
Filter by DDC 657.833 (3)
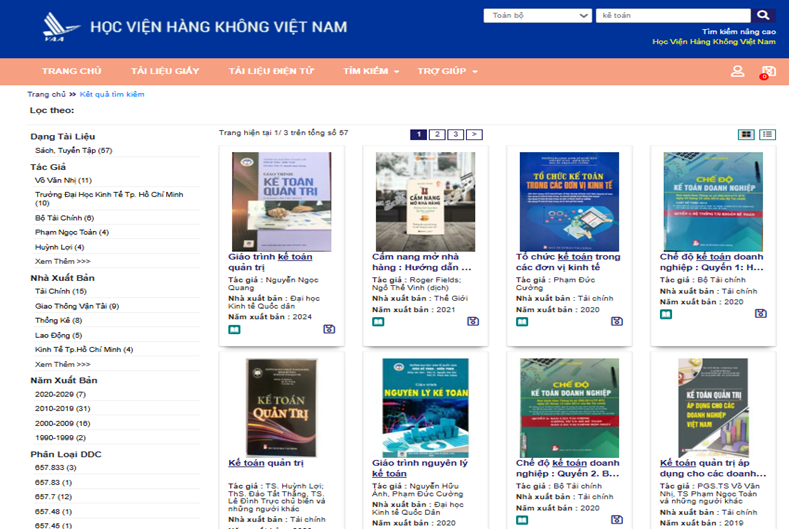(55, 468)
